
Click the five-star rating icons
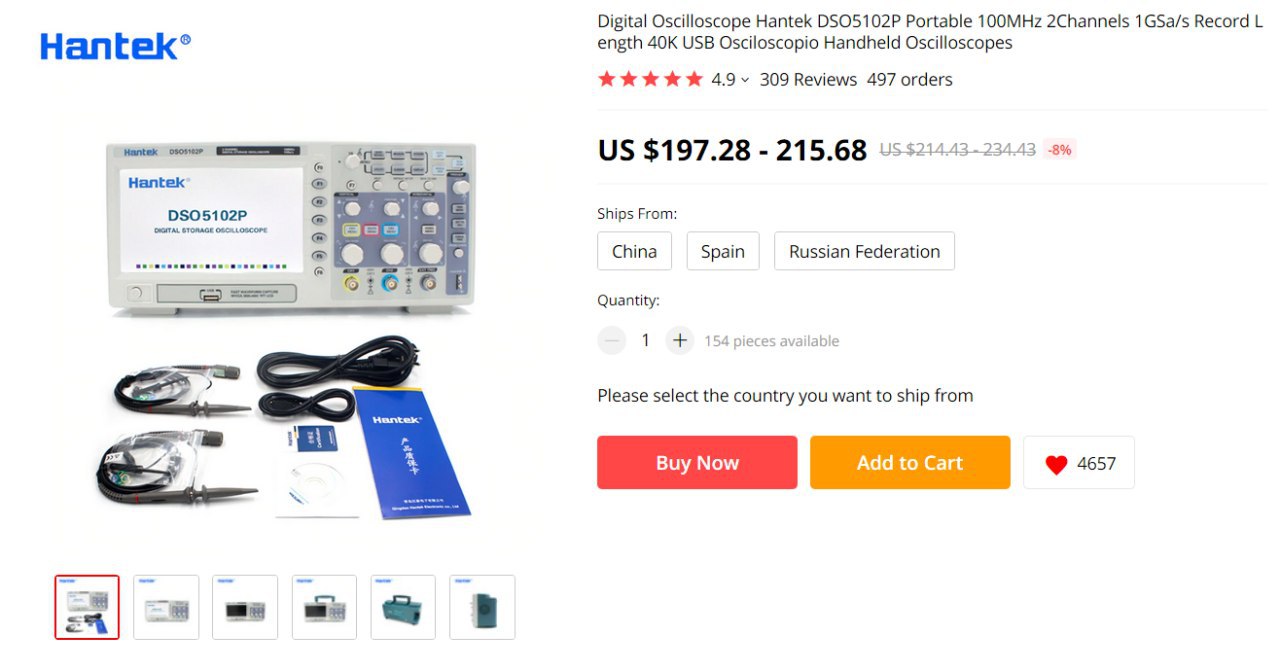tap(651, 79)
